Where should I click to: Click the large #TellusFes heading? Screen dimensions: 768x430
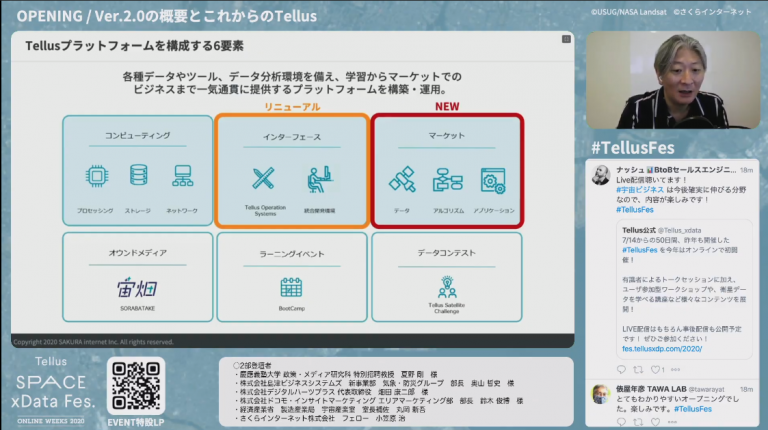tap(633, 147)
